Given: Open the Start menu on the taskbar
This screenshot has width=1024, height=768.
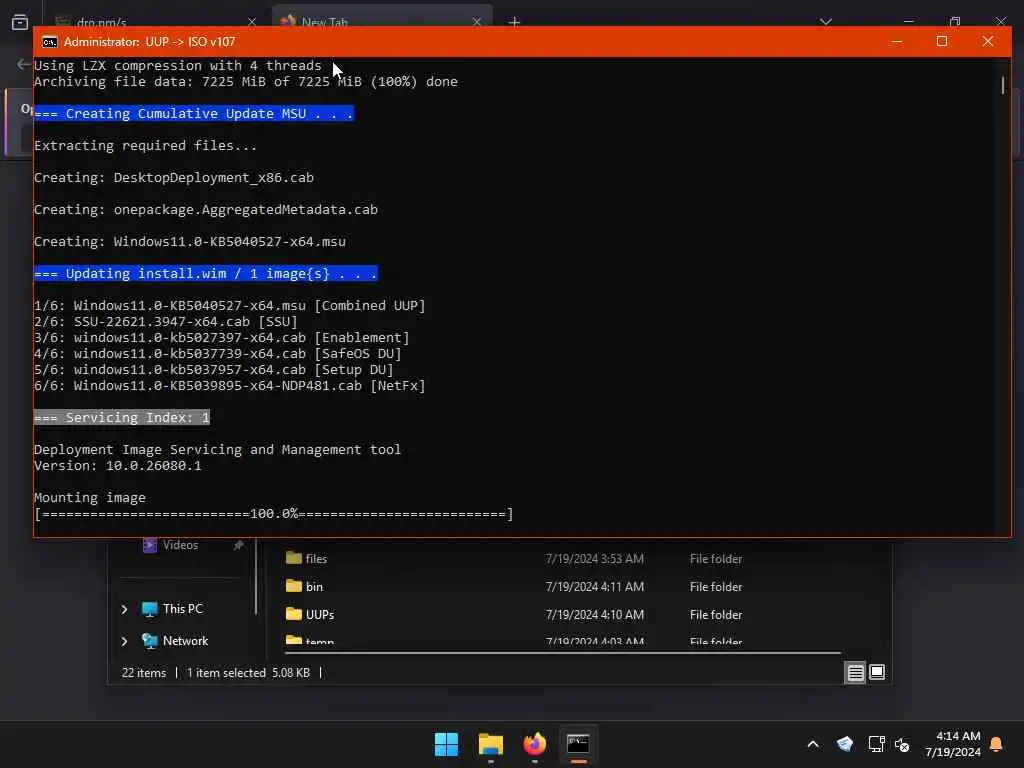Looking at the screenshot, I should (447, 744).
